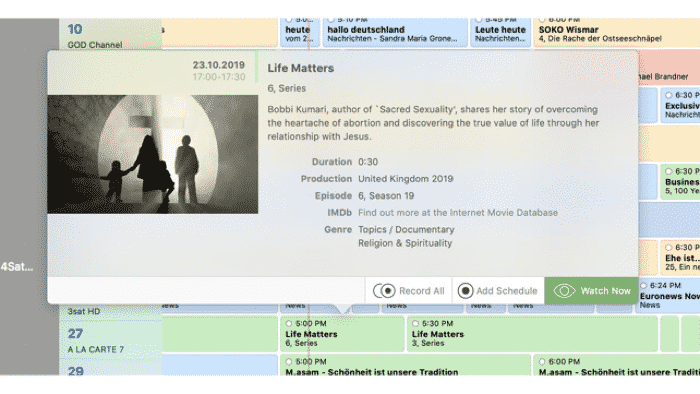Image resolution: width=700 pixels, height=394 pixels.
Task: Select the 5:30 PM Life Matters program
Action: click(532, 334)
